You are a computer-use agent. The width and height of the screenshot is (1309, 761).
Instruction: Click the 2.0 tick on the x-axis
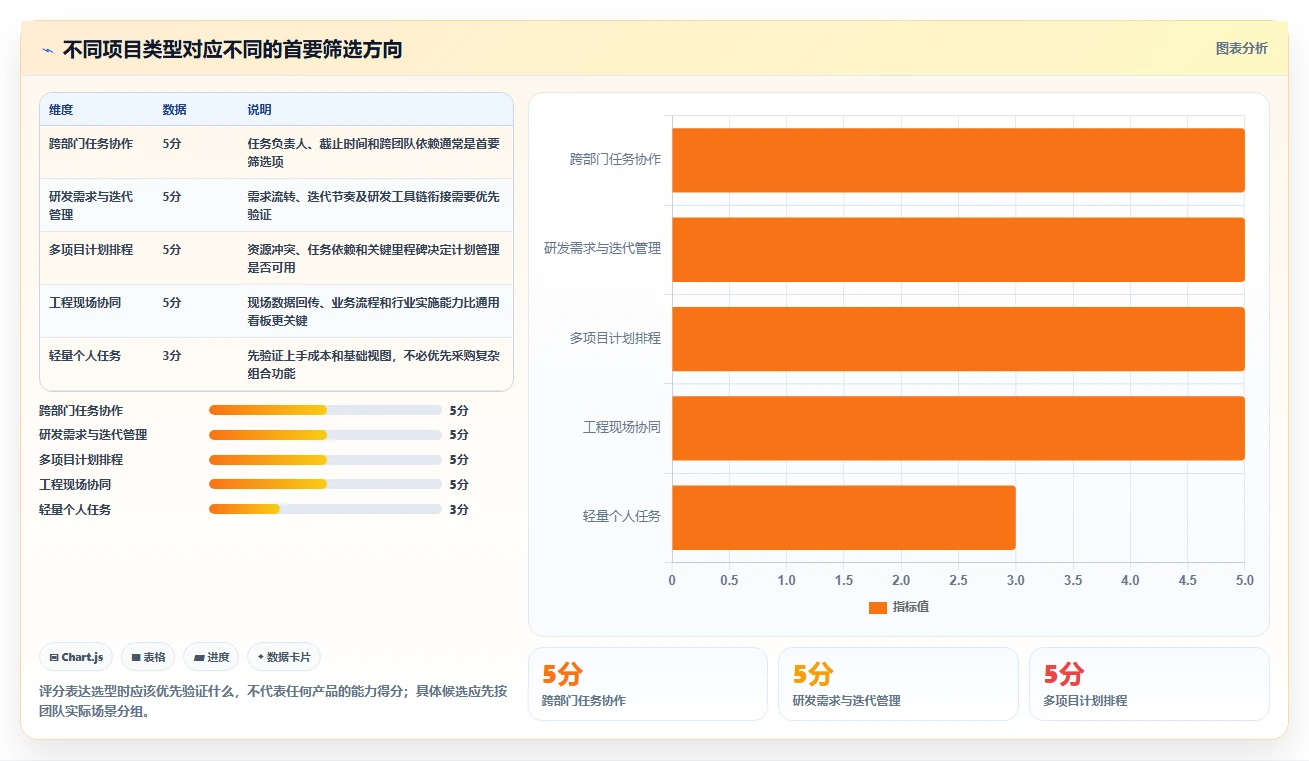click(x=901, y=580)
